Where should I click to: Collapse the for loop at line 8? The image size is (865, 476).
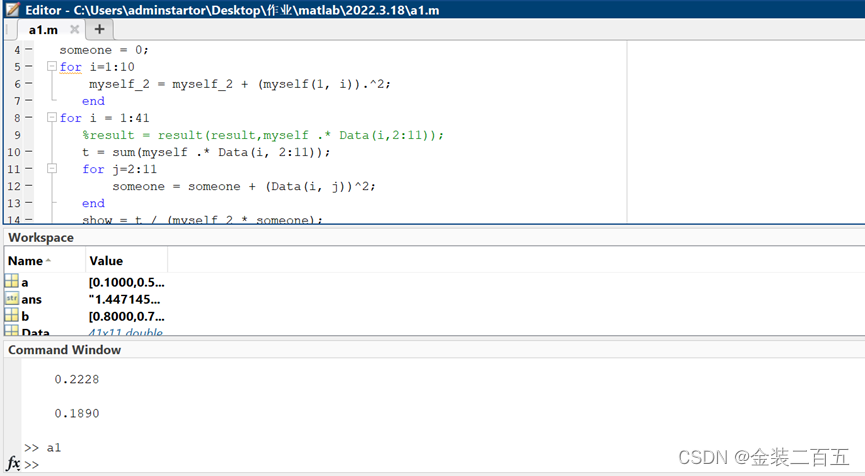[52, 117]
